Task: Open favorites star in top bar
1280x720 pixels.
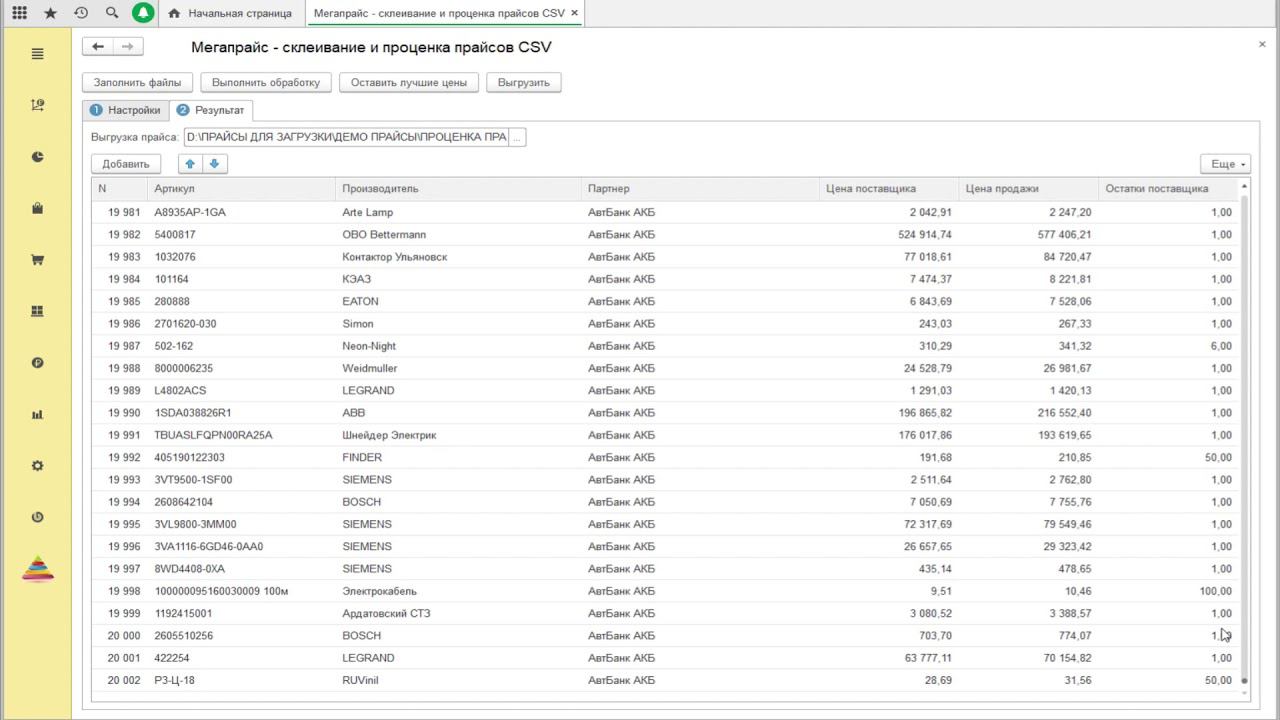Action: click(50, 13)
